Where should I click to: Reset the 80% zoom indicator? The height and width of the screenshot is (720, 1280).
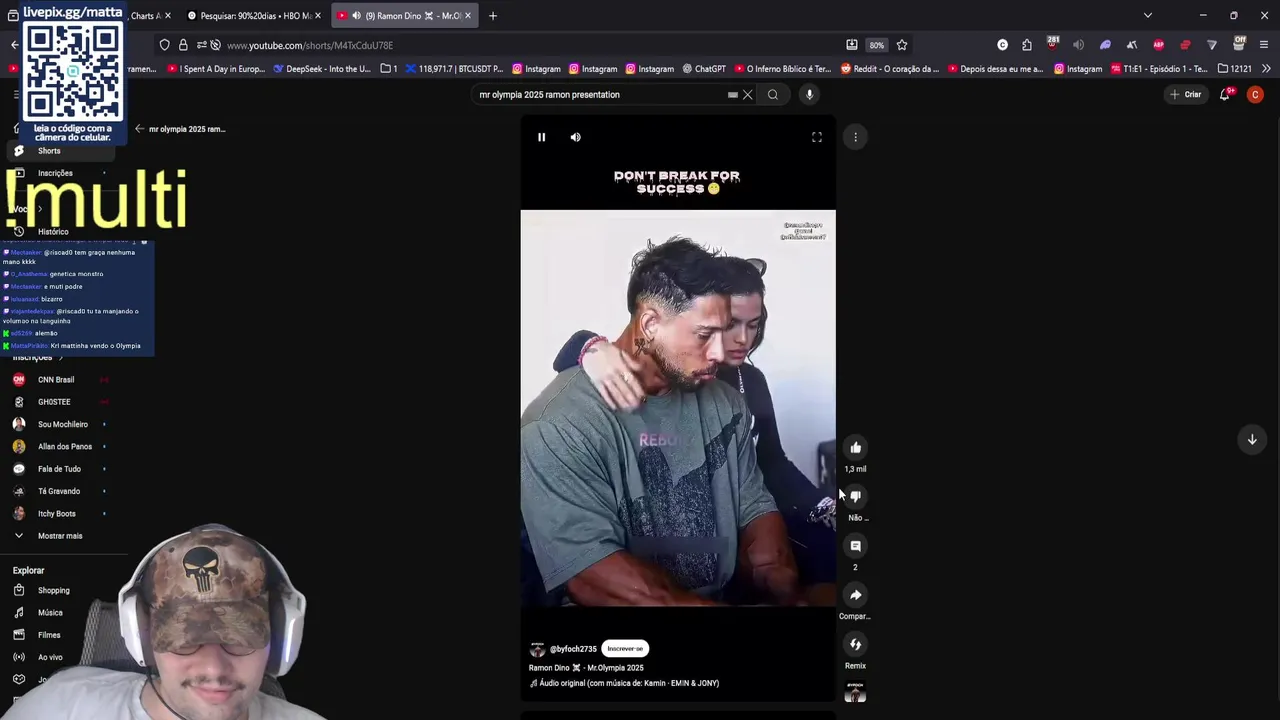[x=877, y=45]
